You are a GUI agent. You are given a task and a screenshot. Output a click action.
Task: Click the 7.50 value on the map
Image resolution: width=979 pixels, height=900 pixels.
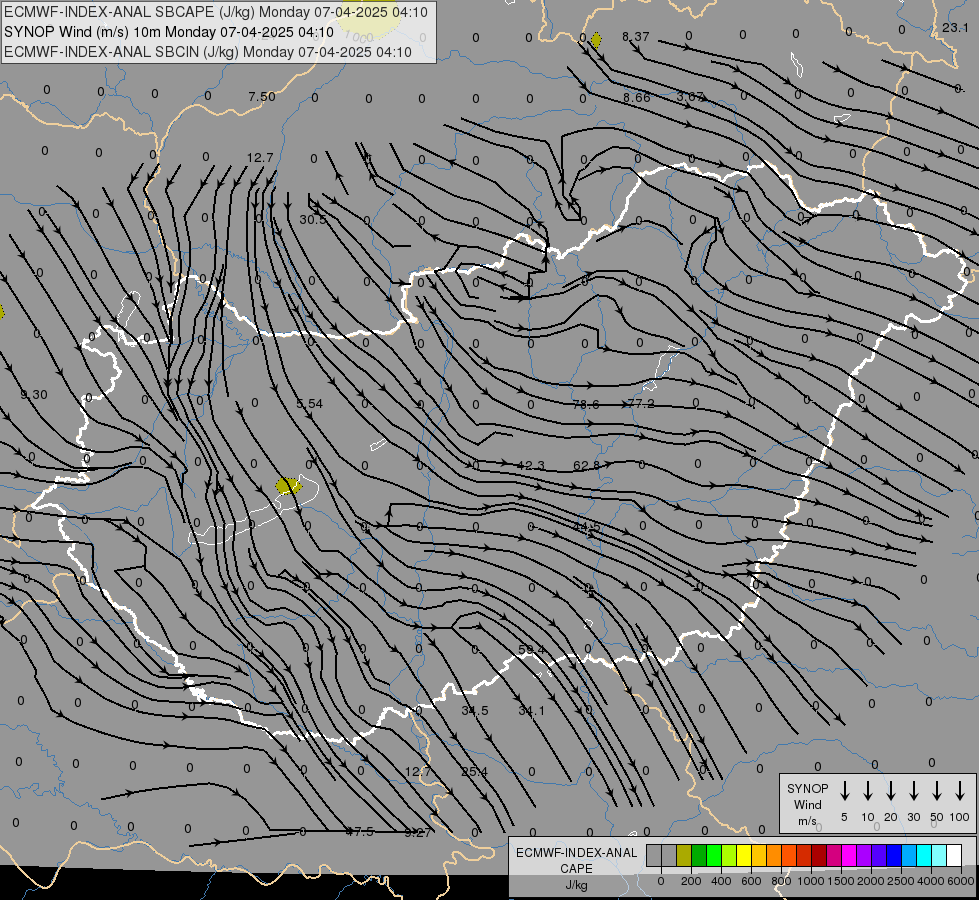[262, 96]
